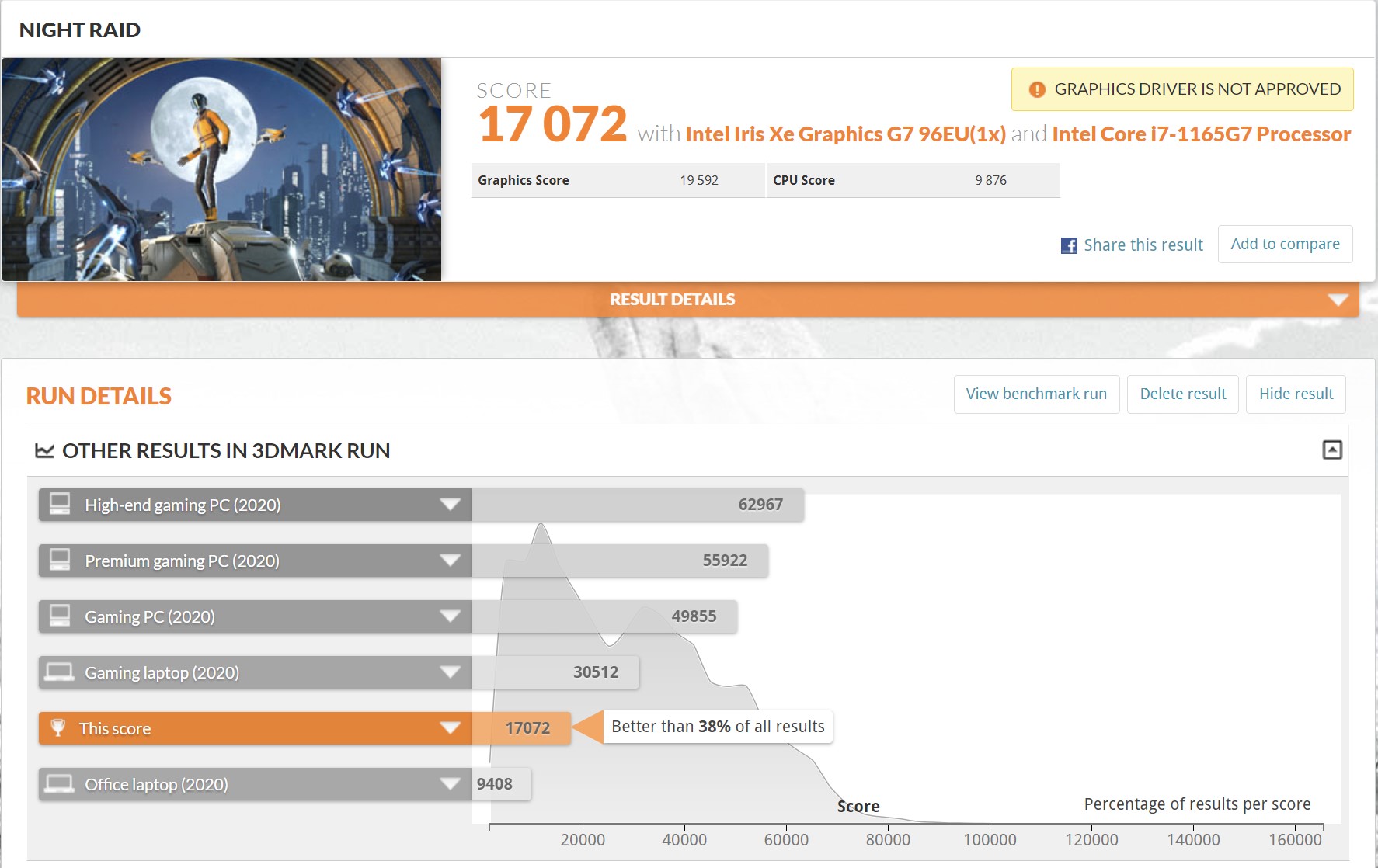Expand the High-end gaming PC (2020) dropdown arrow
Screen dimensions: 1378x868
(x=451, y=505)
